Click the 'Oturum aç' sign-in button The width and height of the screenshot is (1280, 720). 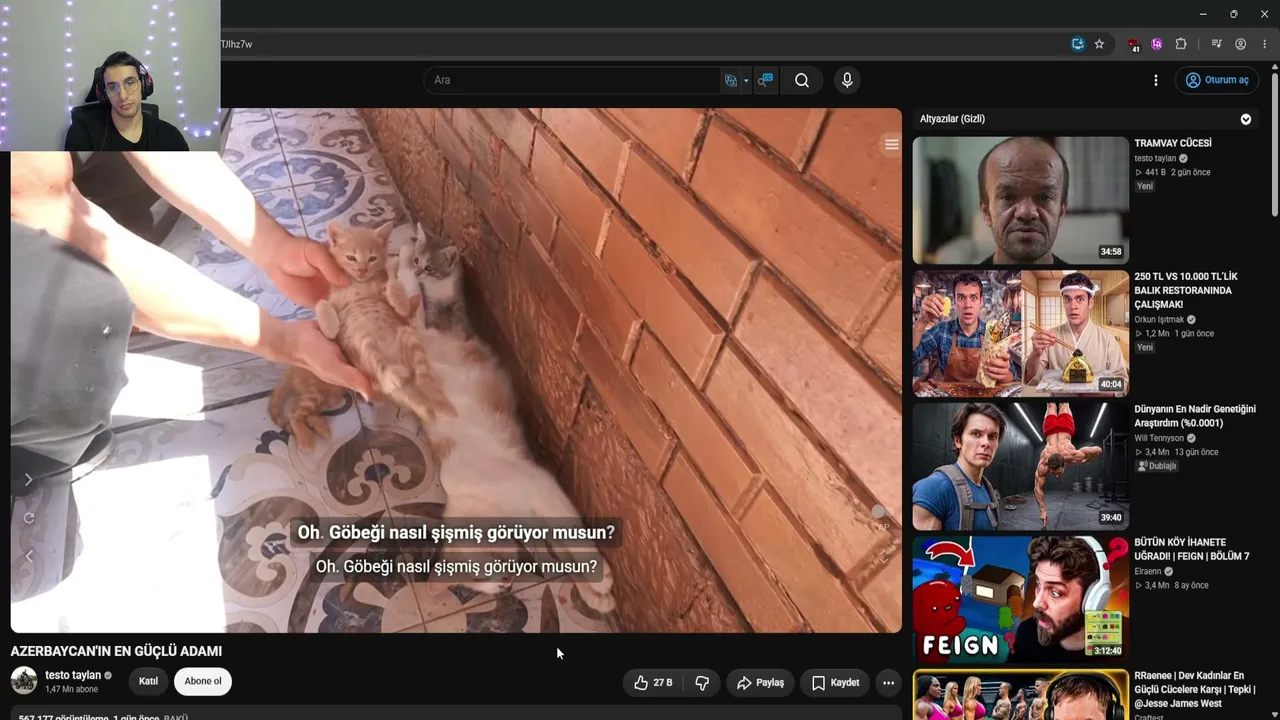tap(1217, 80)
